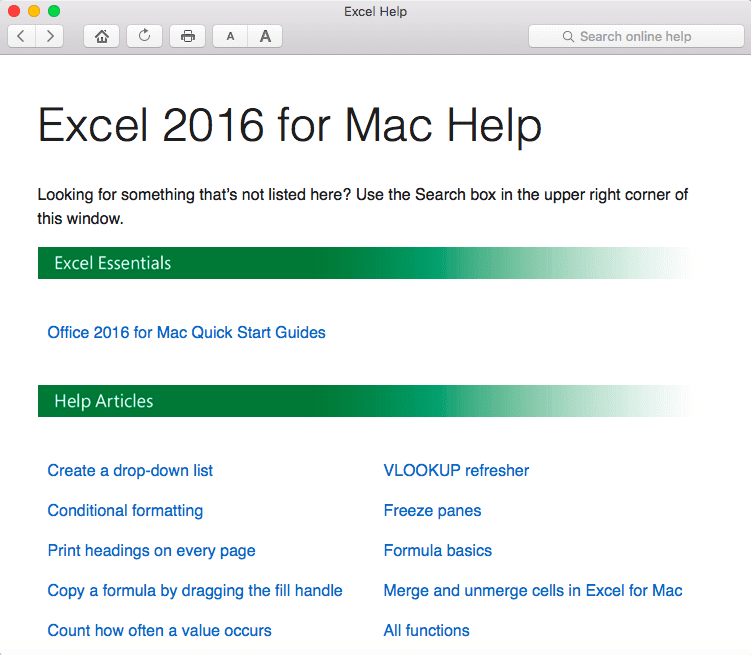Screen dimensions: 751x655
Task: Click the Reload page icon
Action: [144, 36]
